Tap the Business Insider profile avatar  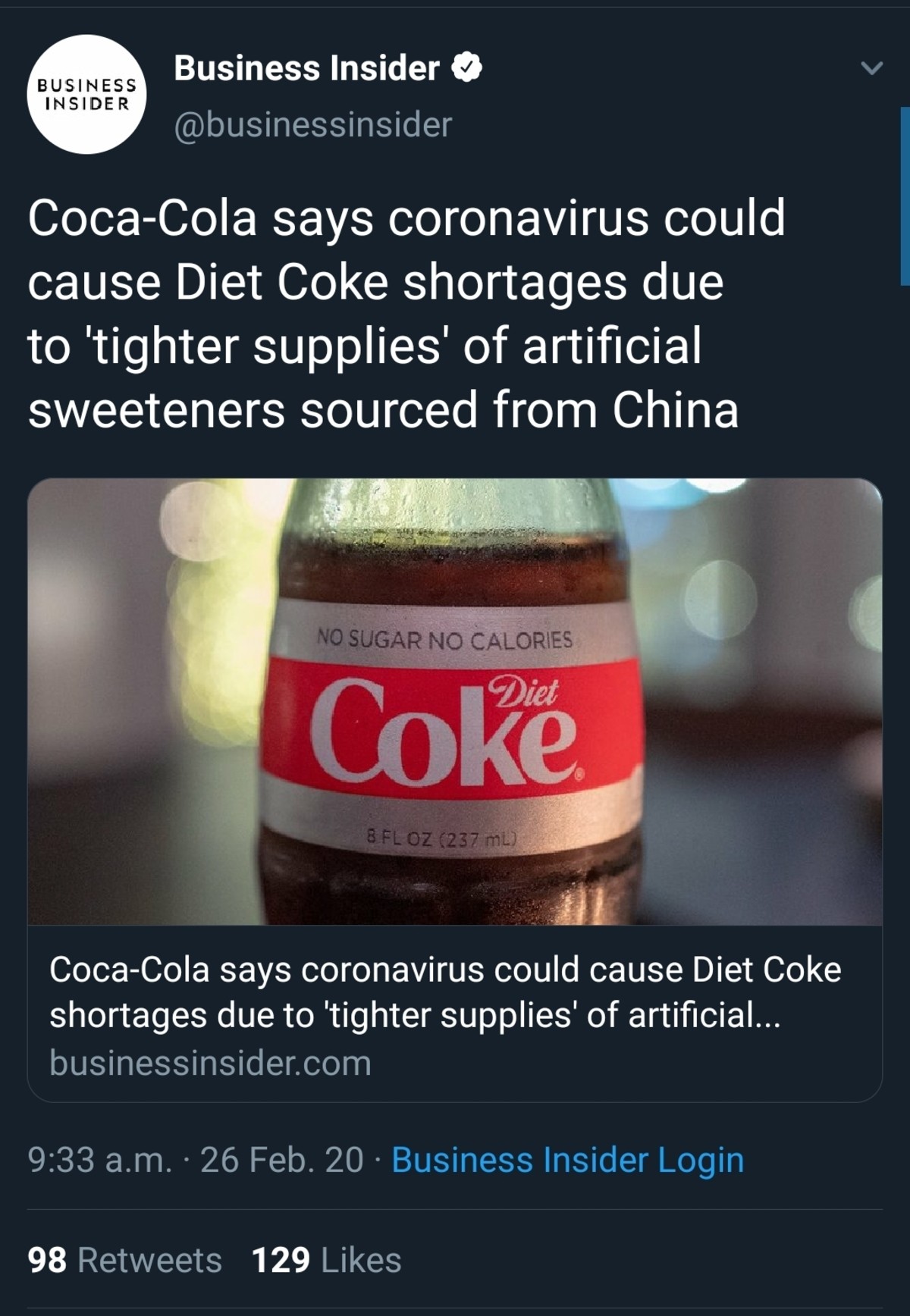pos(86,94)
